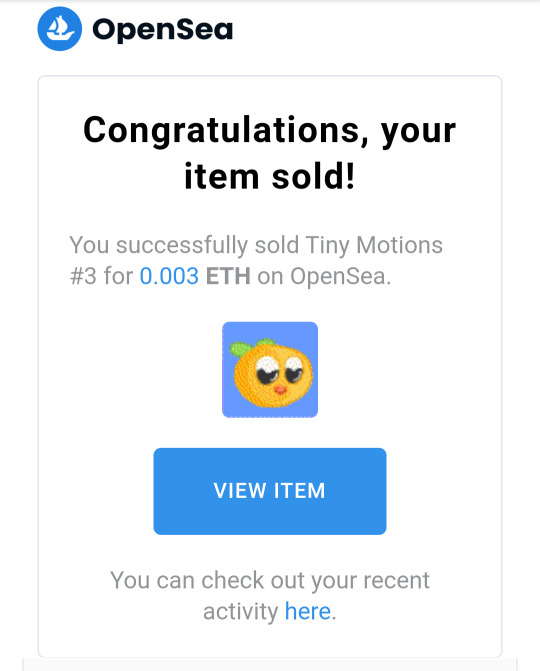The image size is (540, 671).
Task: Click the 'item sold!' heading line
Action: click(x=270, y=177)
